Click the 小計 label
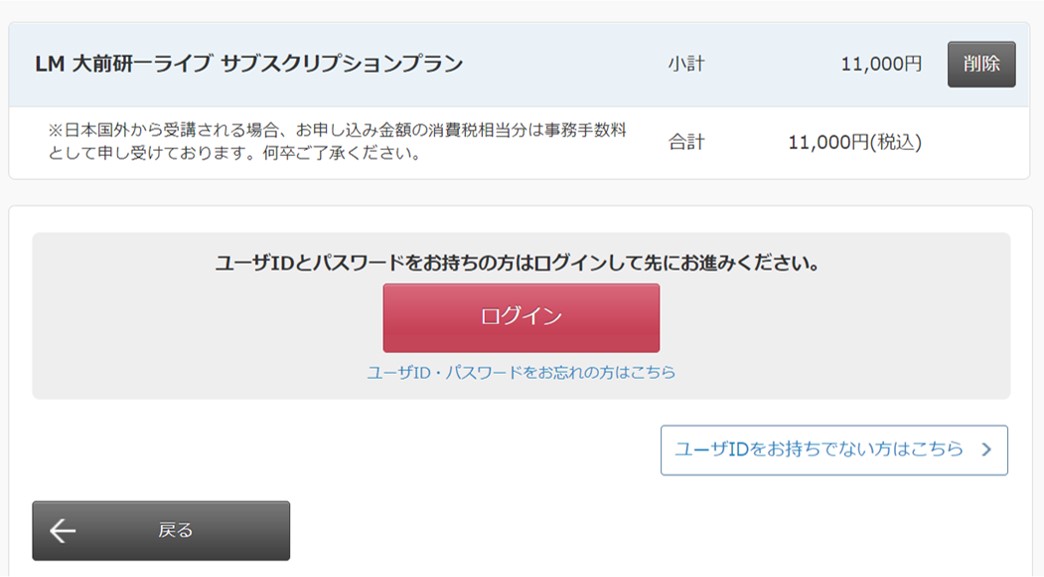Viewport: 1044px width, 577px height. [686, 64]
